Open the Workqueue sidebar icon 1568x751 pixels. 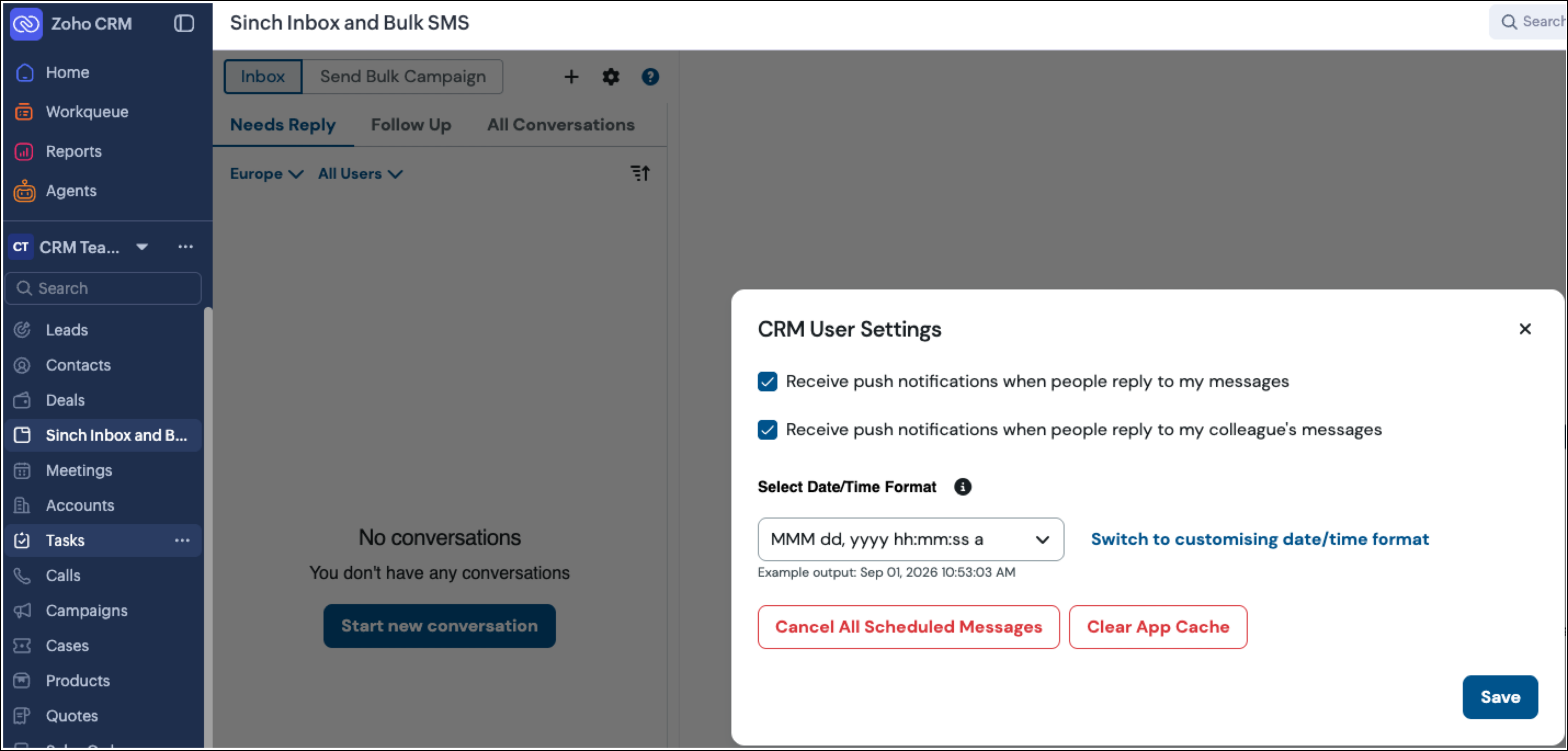coord(24,112)
